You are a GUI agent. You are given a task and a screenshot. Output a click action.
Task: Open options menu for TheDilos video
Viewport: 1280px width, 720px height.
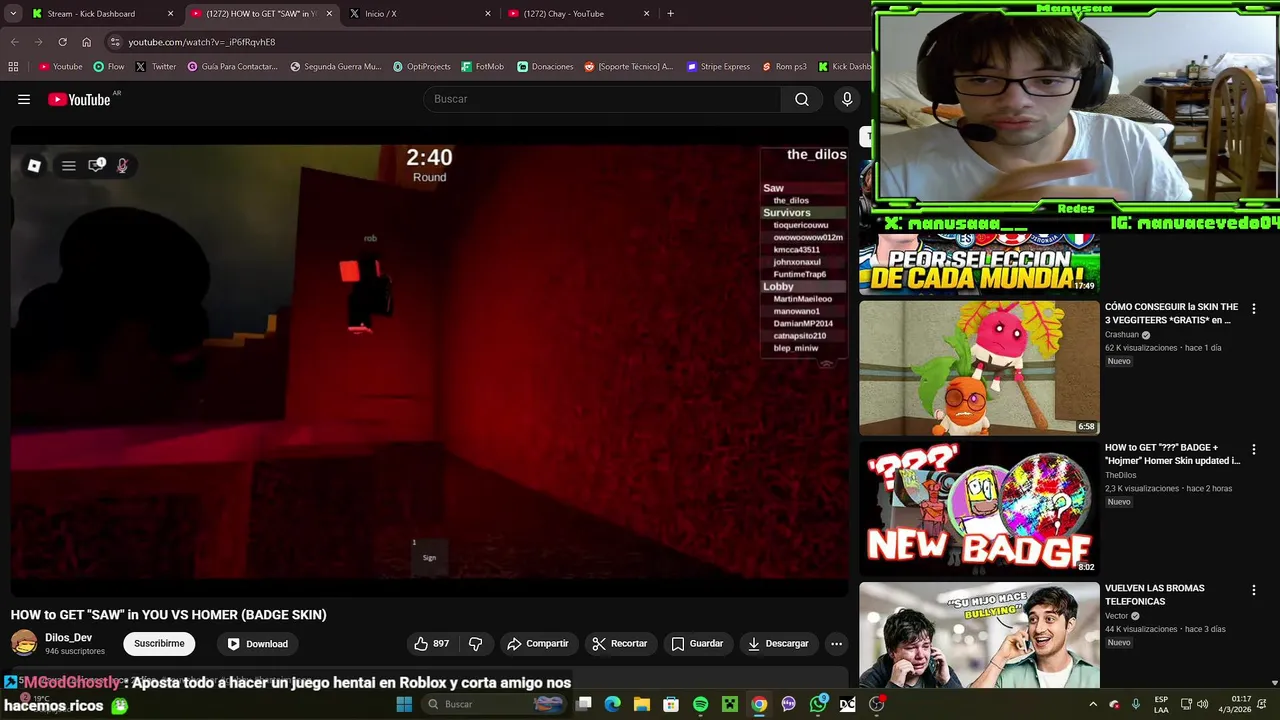pos(1253,450)
